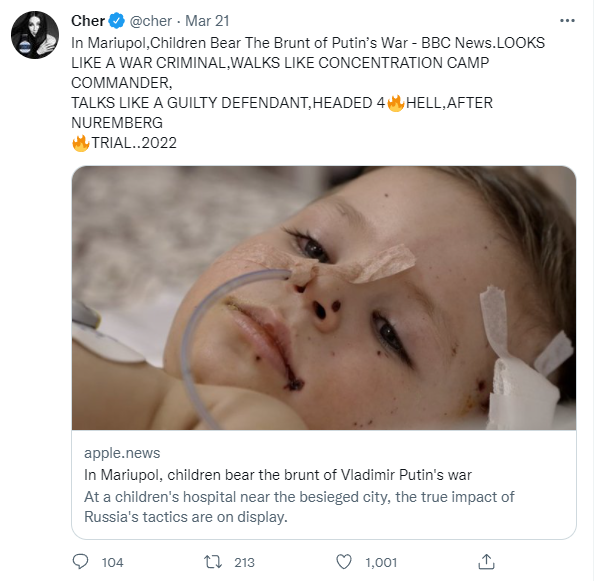
Task: Expand the tweet's more options menu
Action: (568, 21)
